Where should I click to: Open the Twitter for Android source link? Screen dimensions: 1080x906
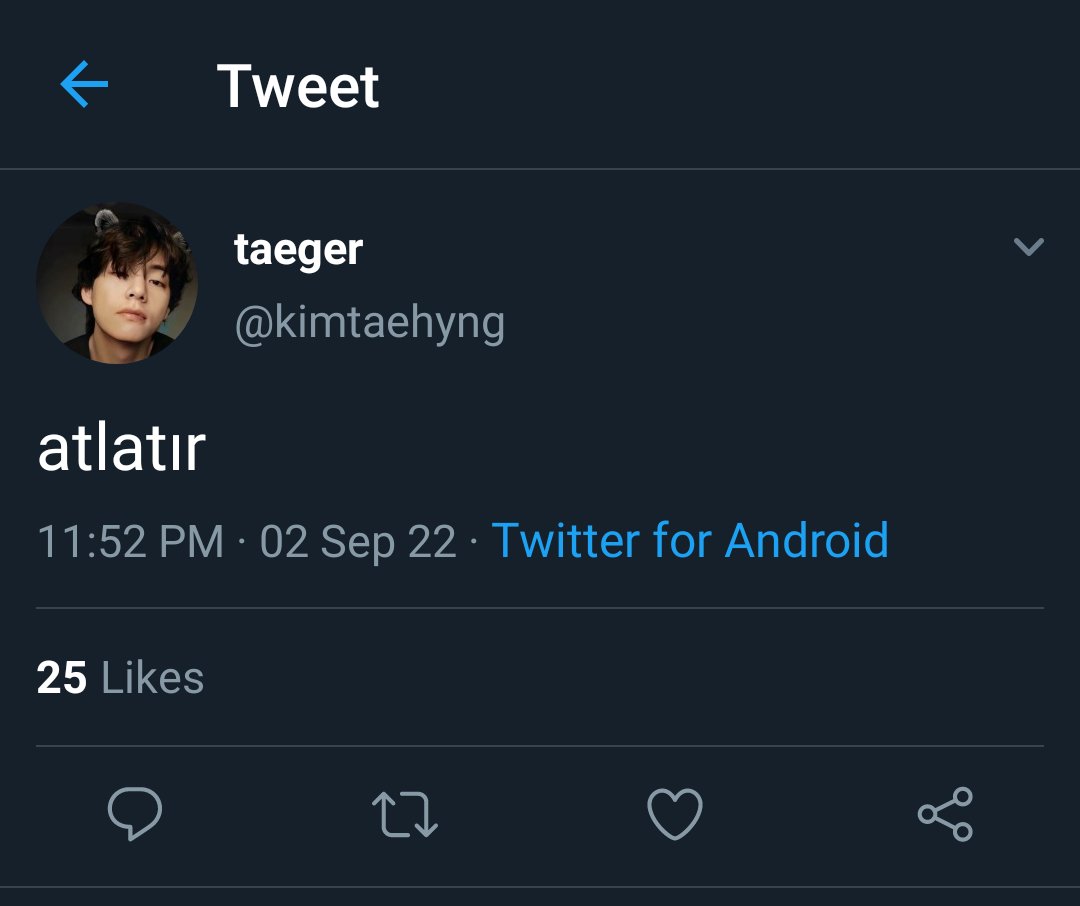click(690, 540)
